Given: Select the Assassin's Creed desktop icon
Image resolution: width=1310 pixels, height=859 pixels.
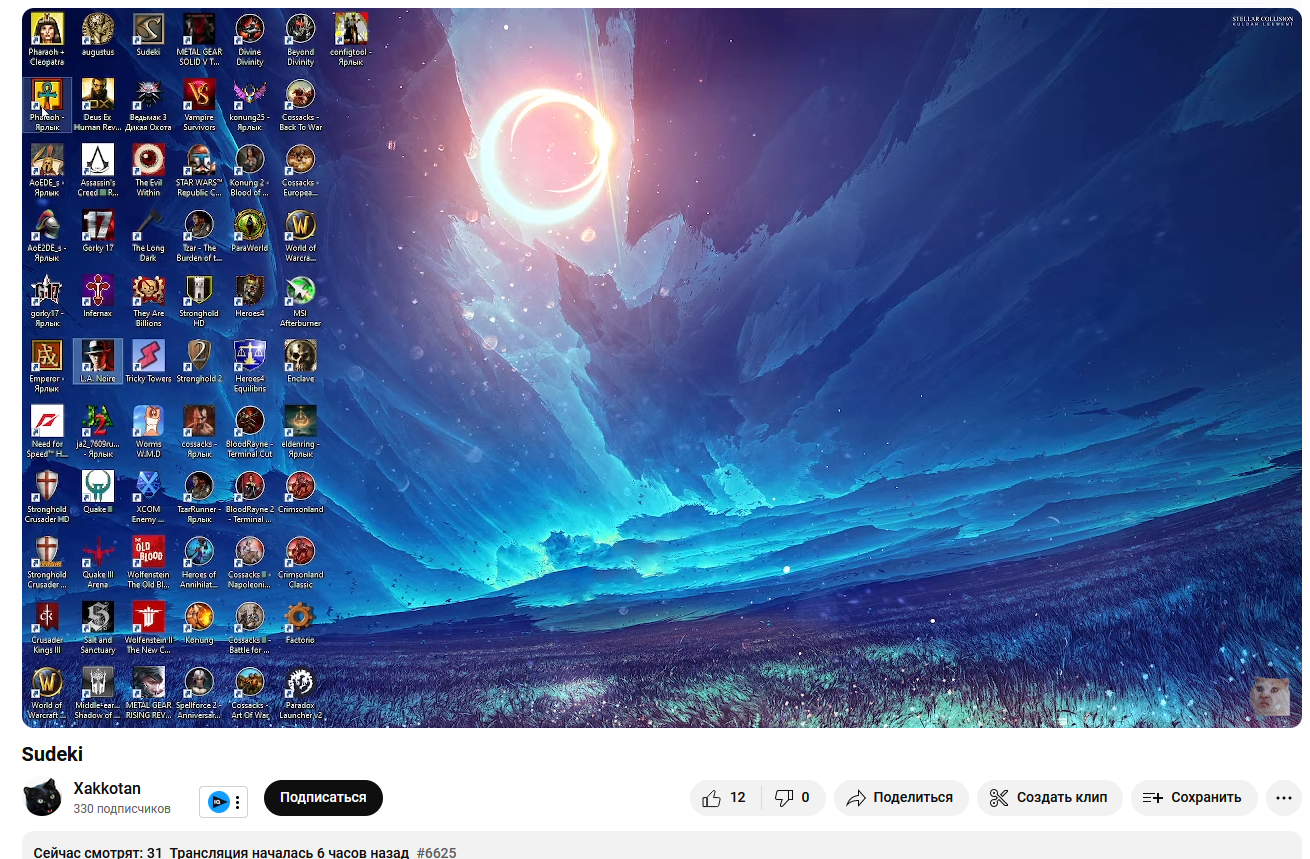Looking at the screenshot, I should tap(98, 170).
